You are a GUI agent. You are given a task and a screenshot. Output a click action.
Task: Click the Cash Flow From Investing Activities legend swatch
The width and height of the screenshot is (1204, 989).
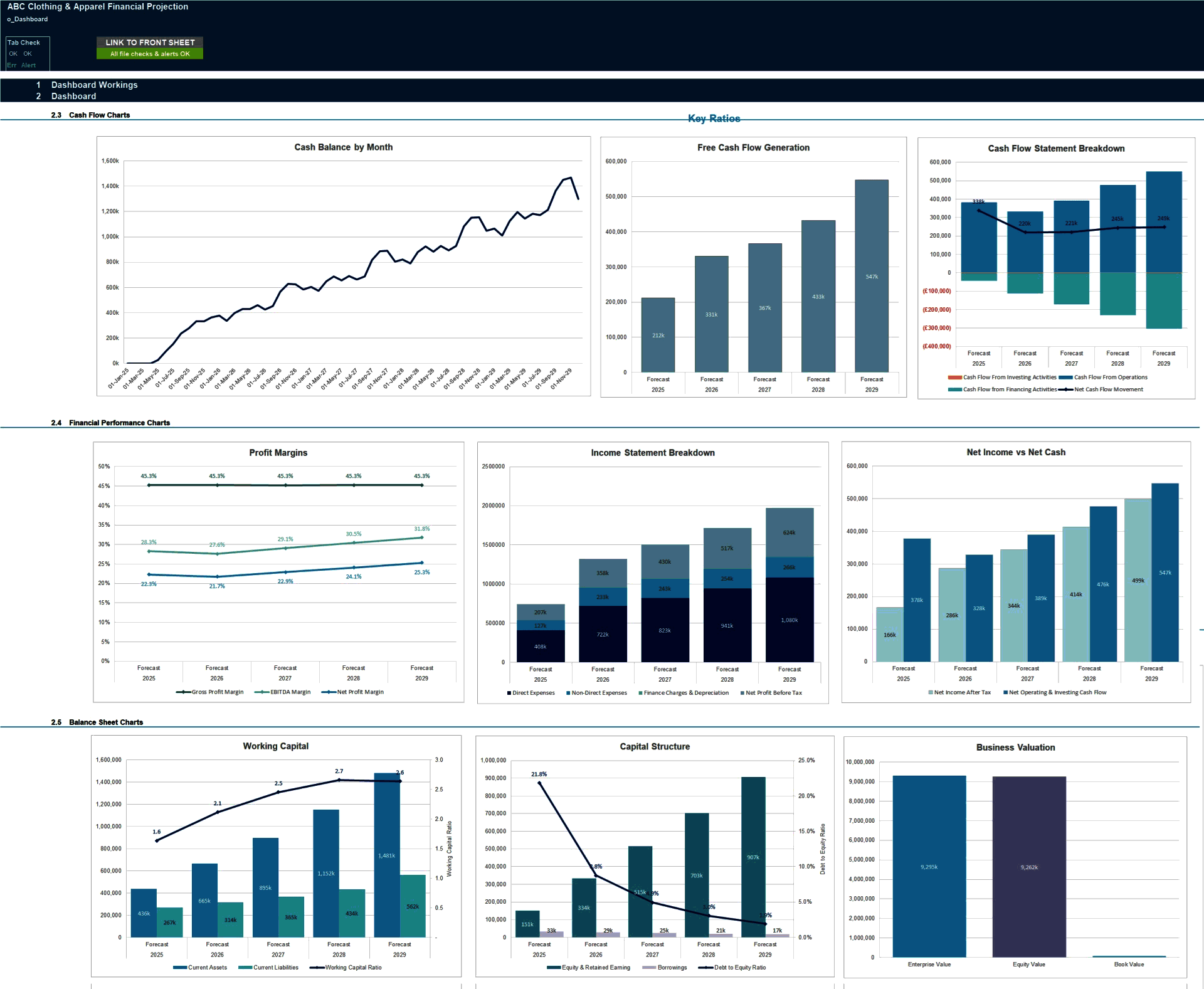[955, 378]
